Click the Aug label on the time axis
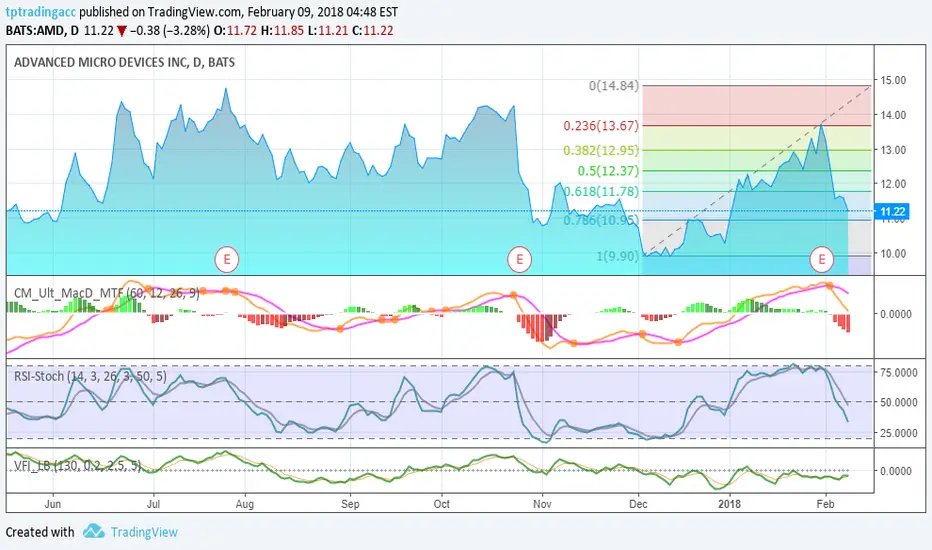This screenshot has width=932, height=550. coord(245,504)
